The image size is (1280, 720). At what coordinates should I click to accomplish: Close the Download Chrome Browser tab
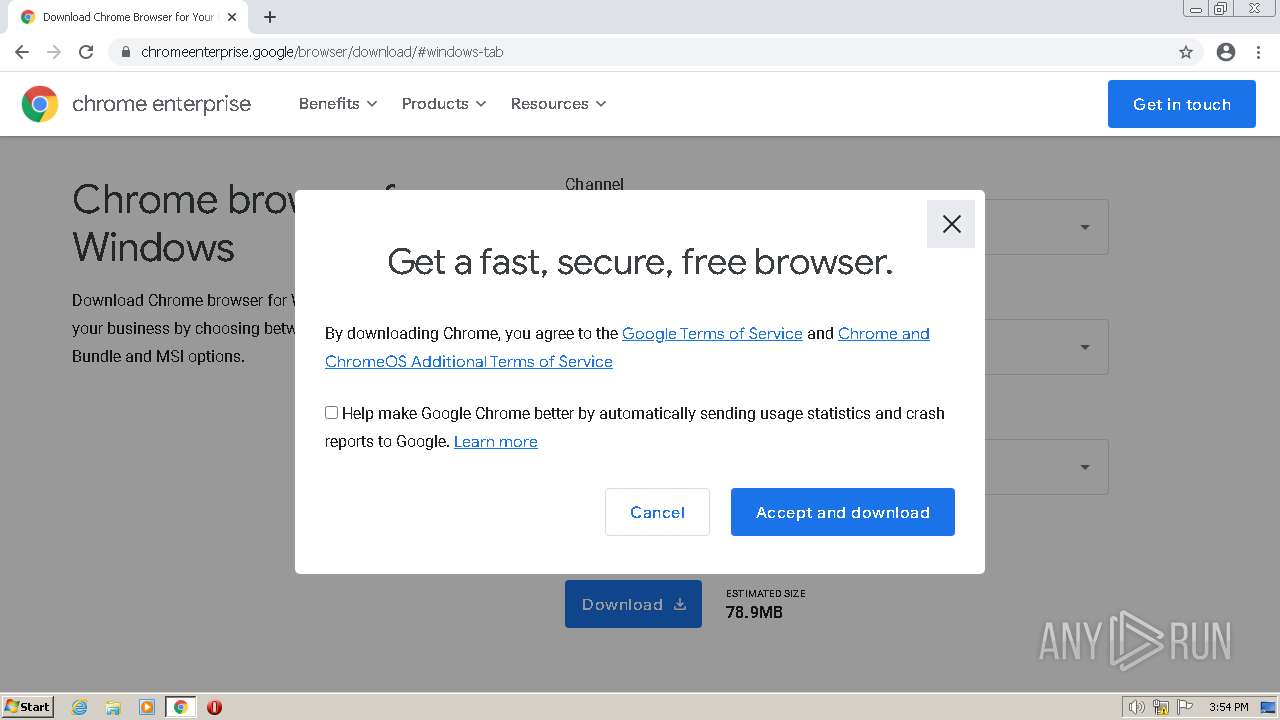(x=232, y=17)
